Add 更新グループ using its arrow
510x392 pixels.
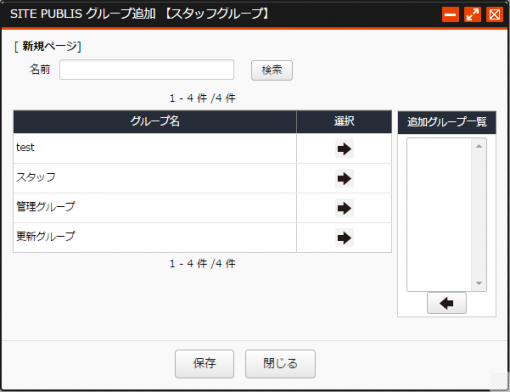pos(344,238)
